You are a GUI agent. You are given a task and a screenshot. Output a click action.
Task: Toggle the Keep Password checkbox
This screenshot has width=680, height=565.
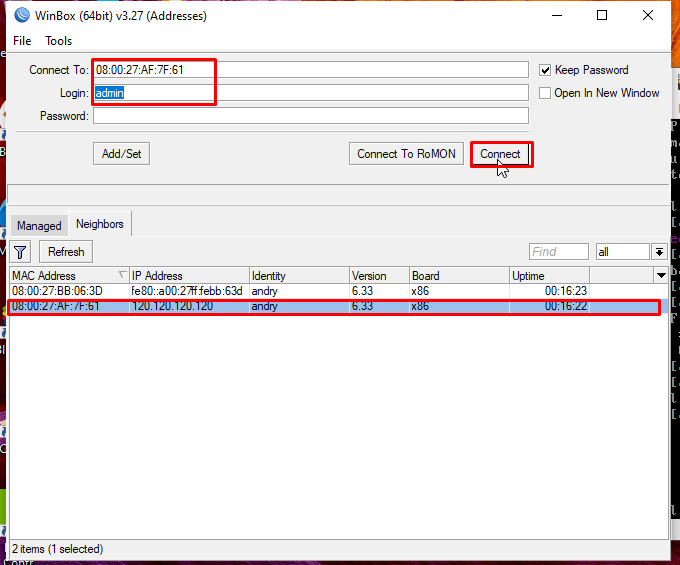point(545,70)
